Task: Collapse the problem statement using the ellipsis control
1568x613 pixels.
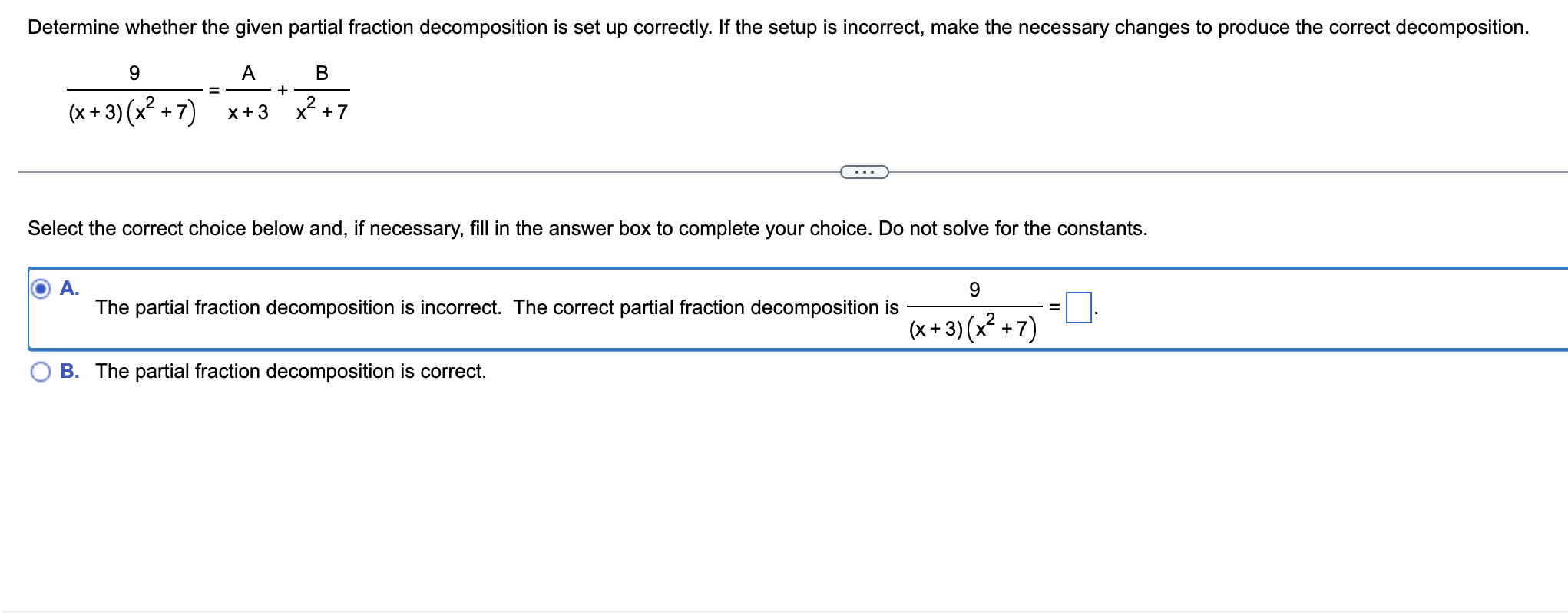Action: tap(863, 171)
